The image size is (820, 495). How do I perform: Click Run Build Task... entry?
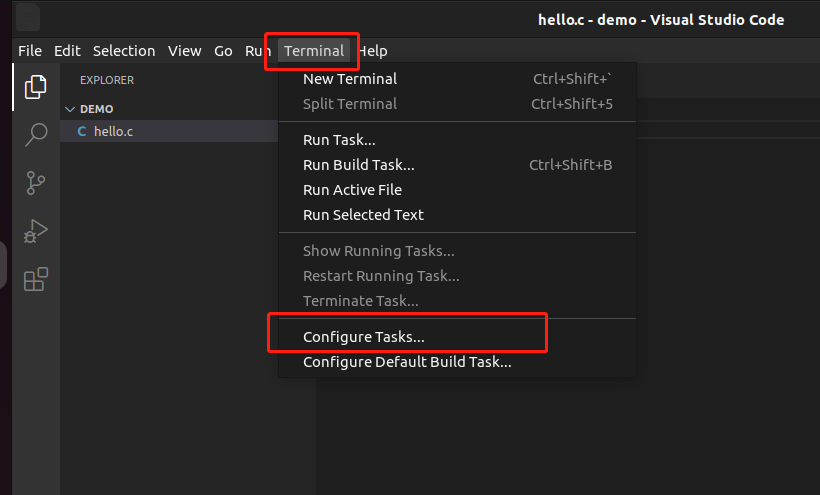(x=358, y=165)
